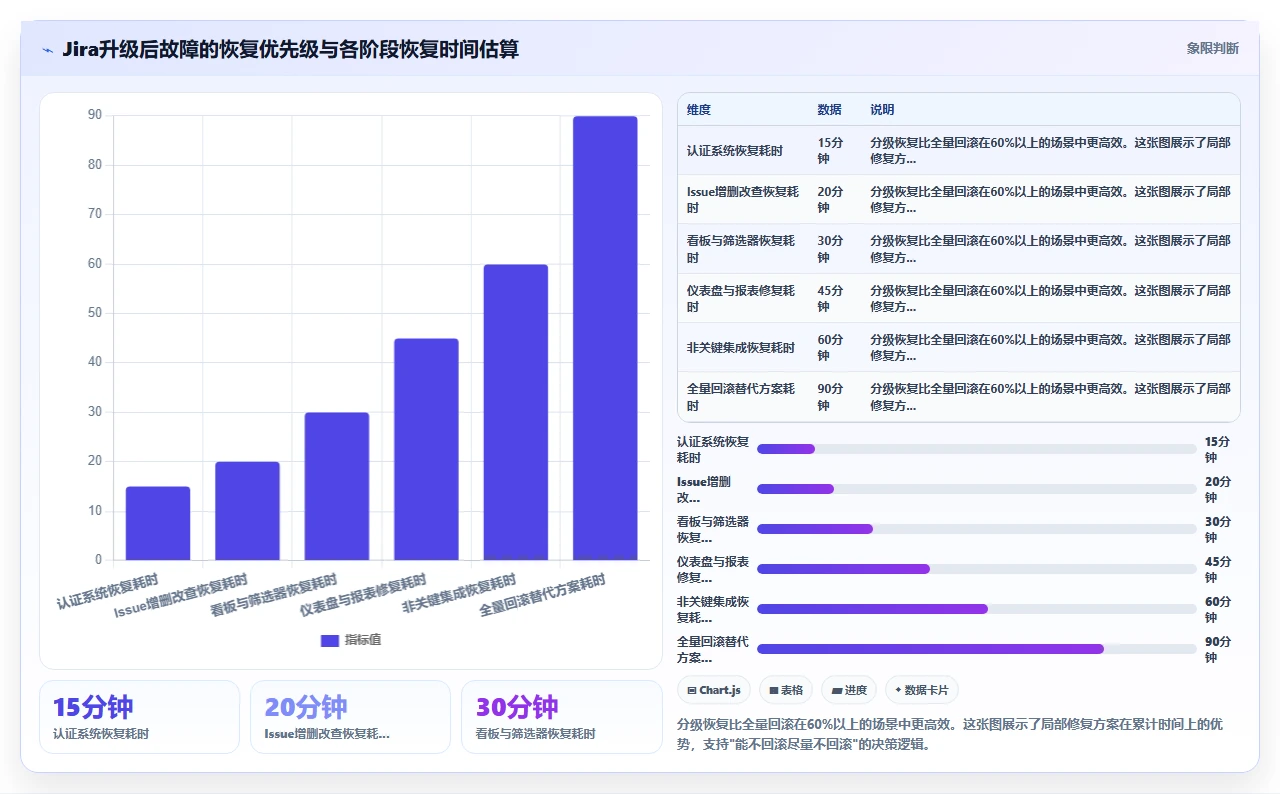This screenshot has width=1280, height=794.
Task: Click the Jira升级后故障 page title
Action: [290, 49]
